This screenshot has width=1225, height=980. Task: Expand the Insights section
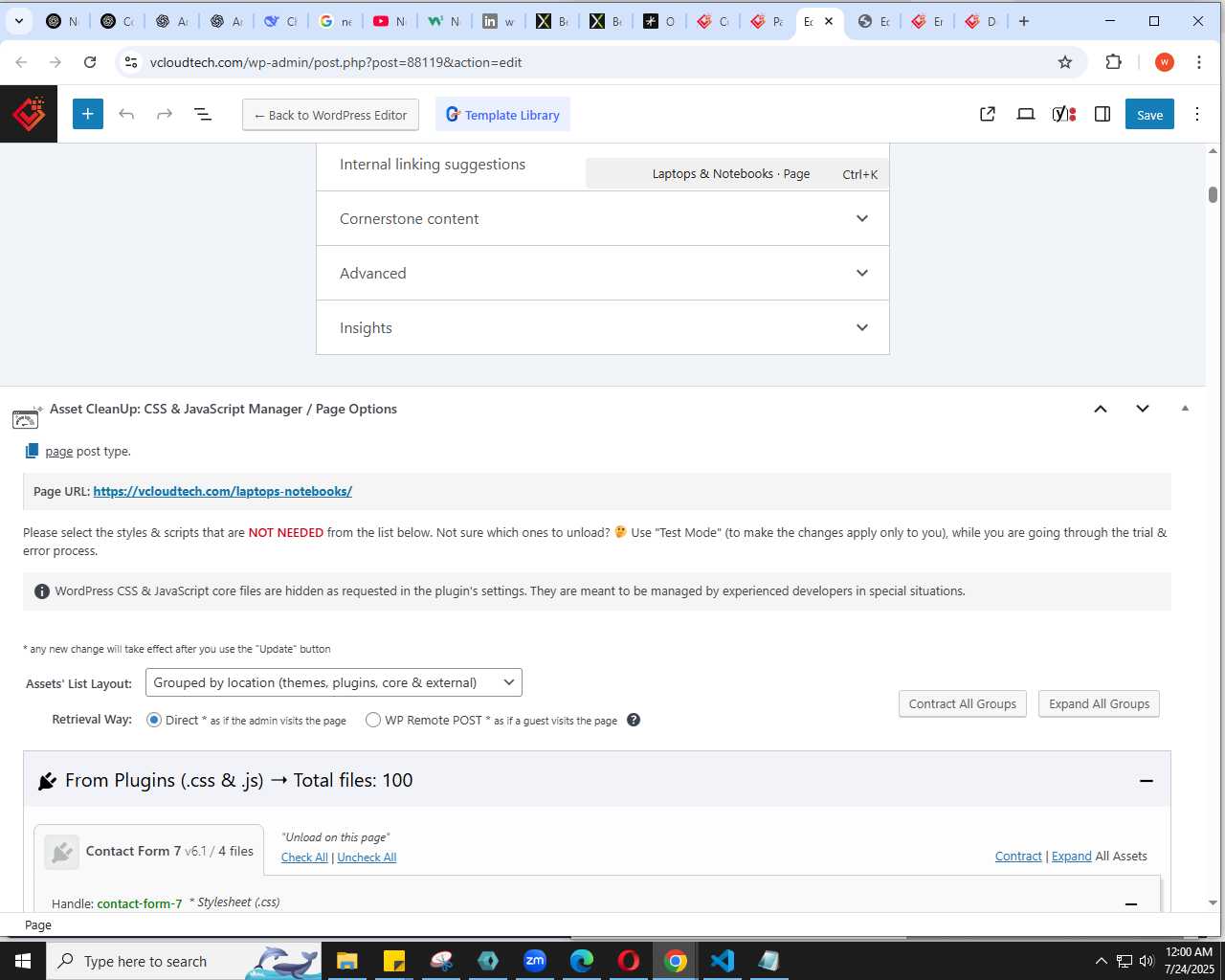coord(603,327)
